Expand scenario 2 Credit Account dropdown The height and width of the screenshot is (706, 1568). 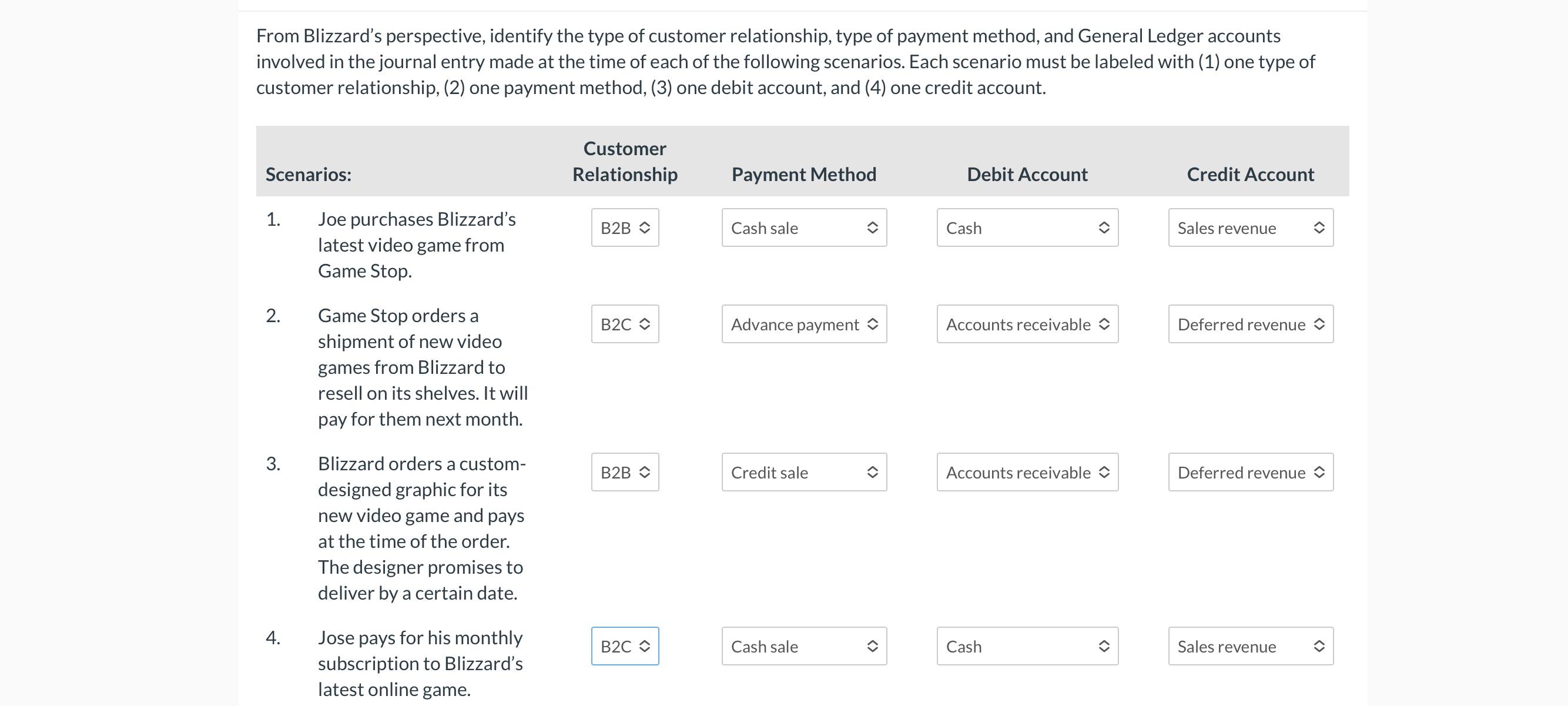[x=1250, y=324]
